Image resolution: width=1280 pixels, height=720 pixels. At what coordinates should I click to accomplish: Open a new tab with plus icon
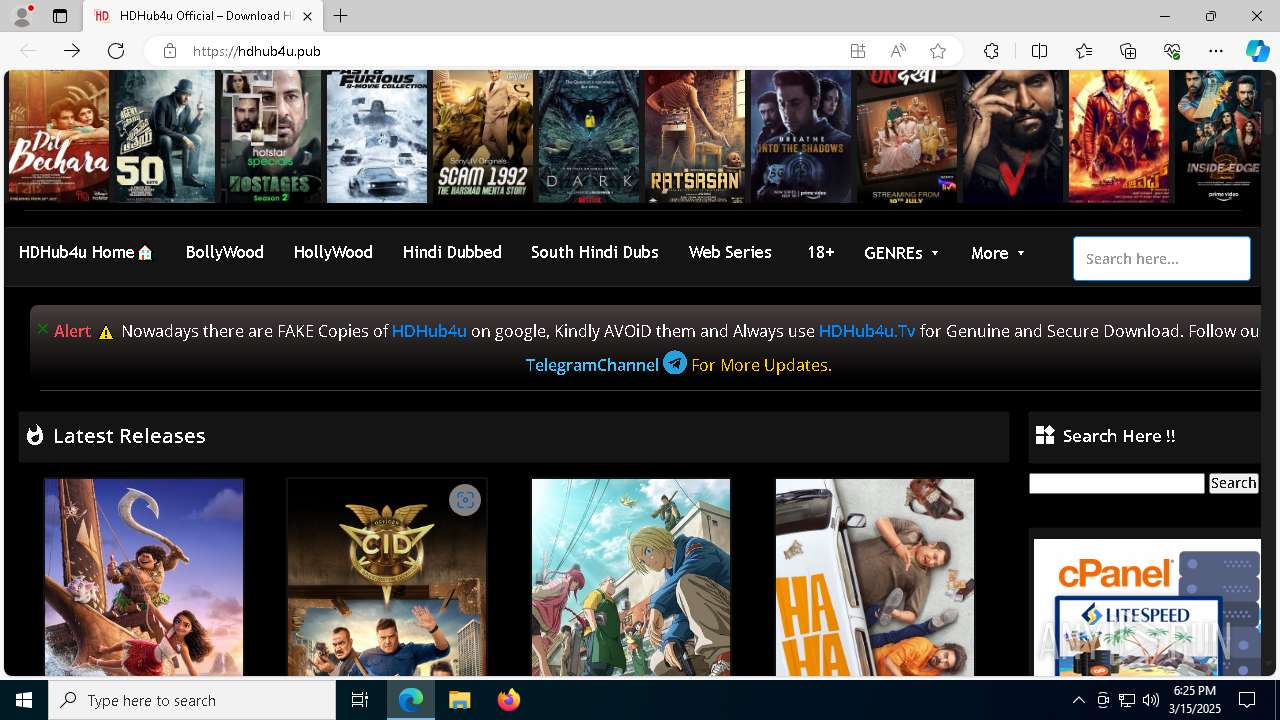341,16
